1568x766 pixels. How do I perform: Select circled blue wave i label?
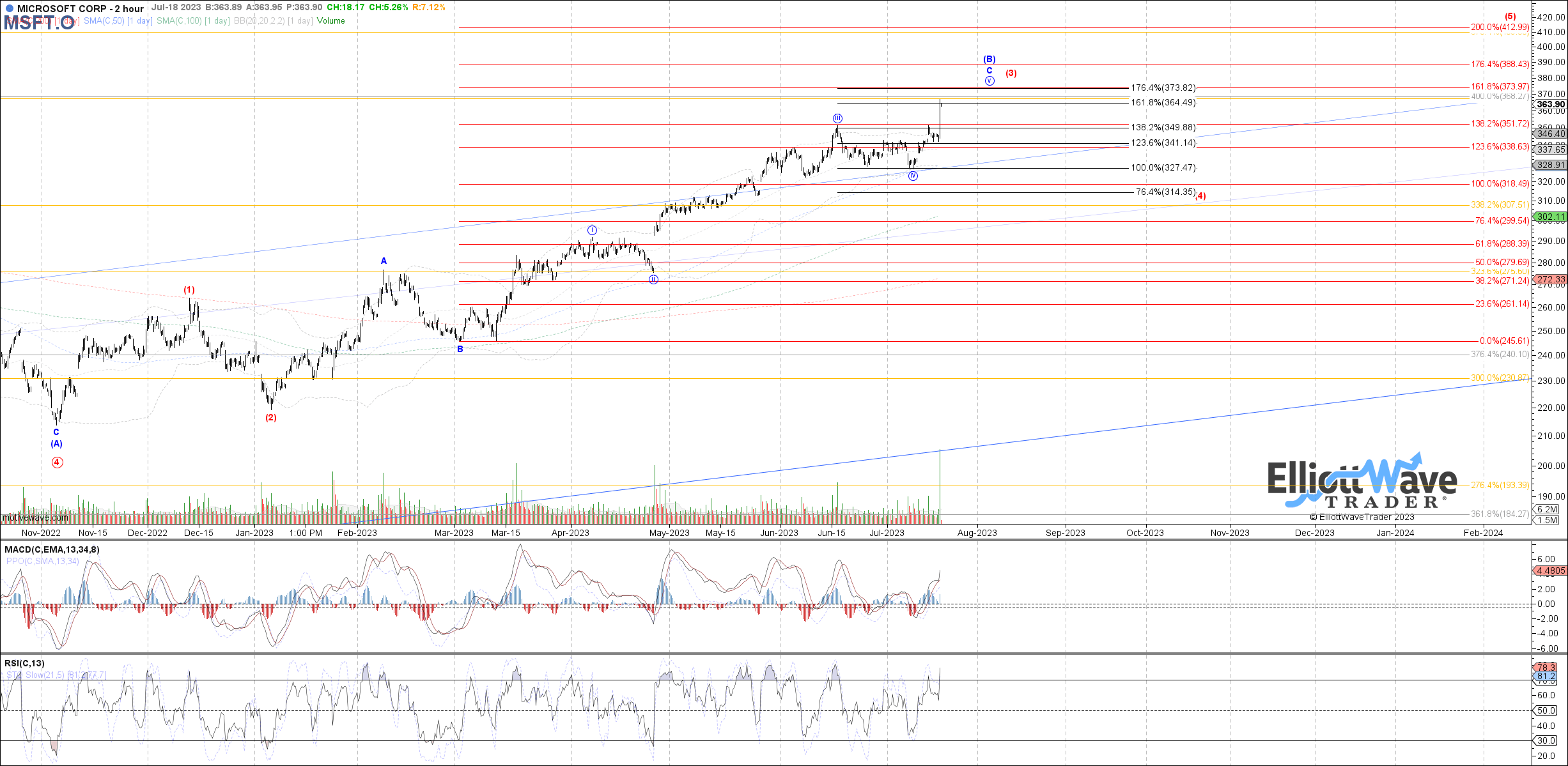593,230
